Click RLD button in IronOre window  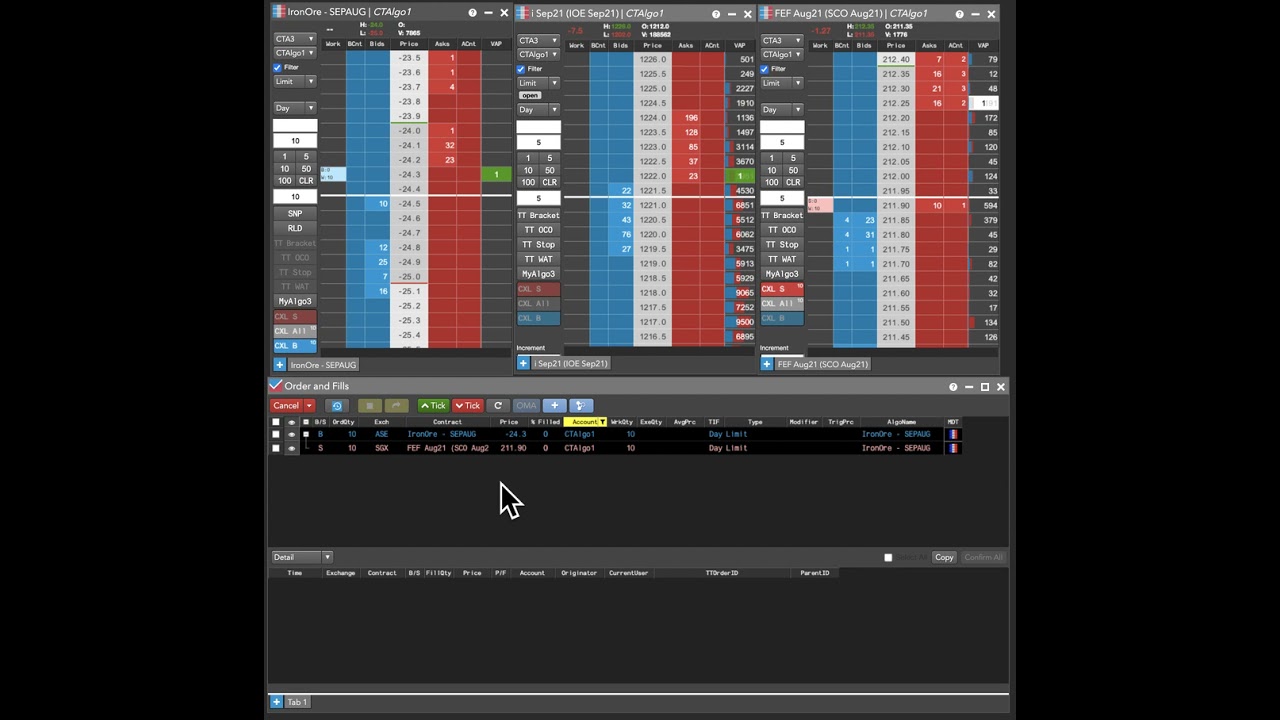(295, 228)
